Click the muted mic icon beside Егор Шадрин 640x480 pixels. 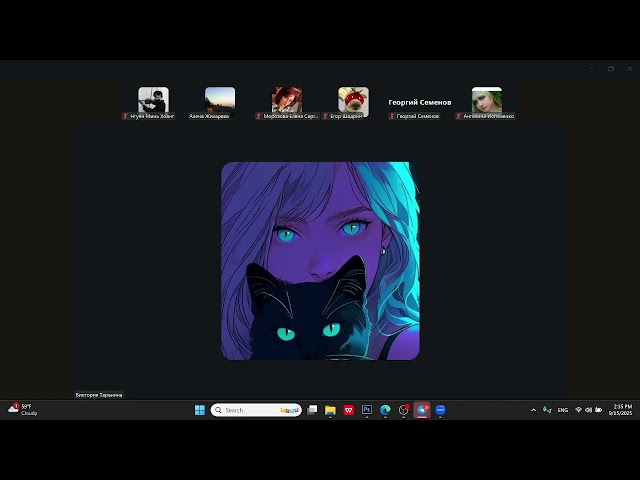(325, 116)
